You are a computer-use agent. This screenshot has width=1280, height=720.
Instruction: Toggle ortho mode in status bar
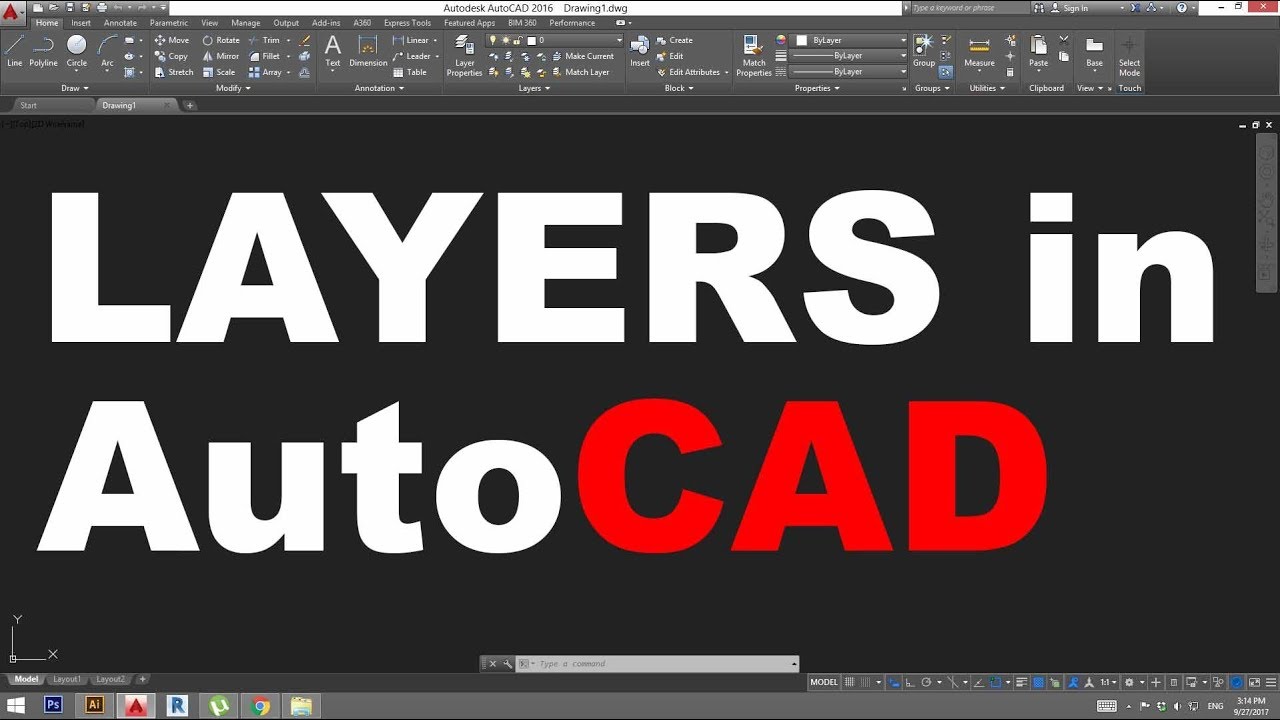pyautogui.click(x=908, y=682)
